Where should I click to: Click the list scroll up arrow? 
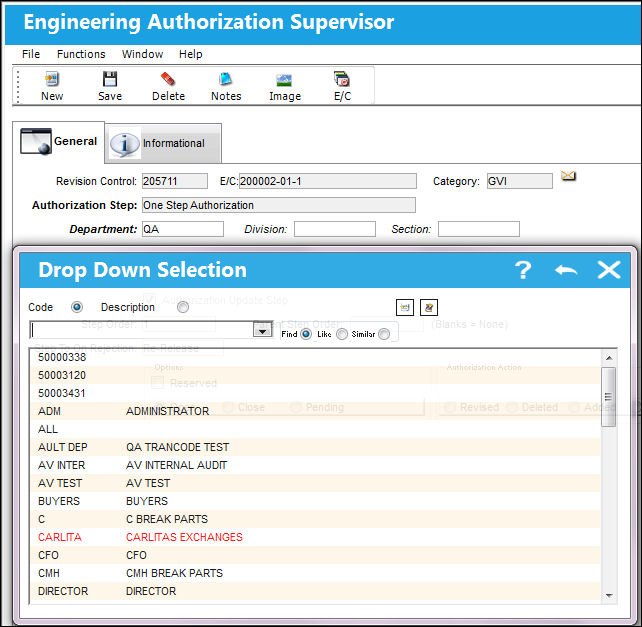[609, 358]
